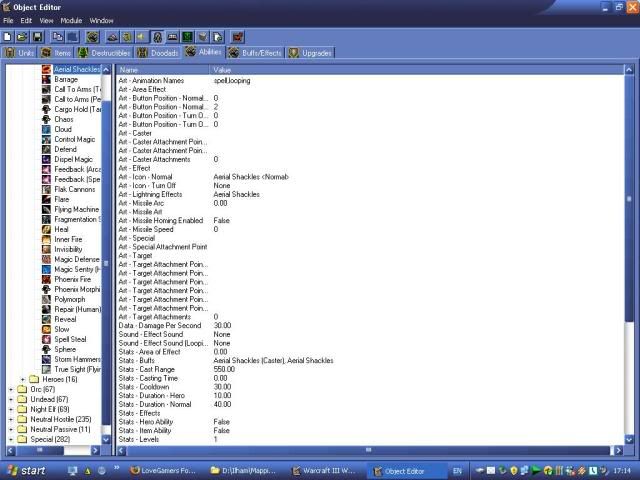This screenshot has height=480, width=640.
Task: Click the Object Editor helmet toolbar icon
Action: (x=157, y=37)
